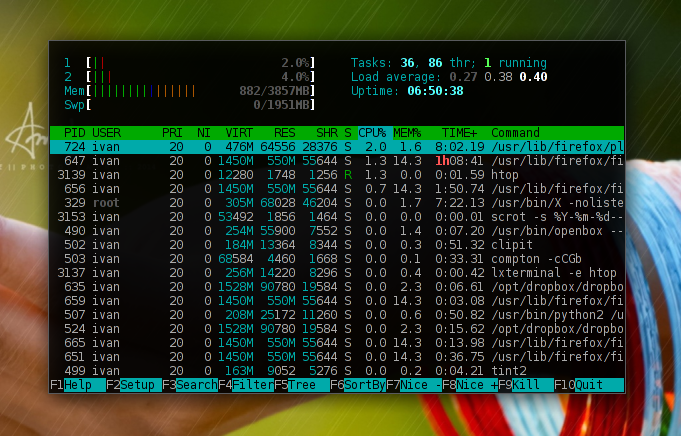Select firefox process row with PID 651
This screenshot has width=681, height=436.
[337, 357]
